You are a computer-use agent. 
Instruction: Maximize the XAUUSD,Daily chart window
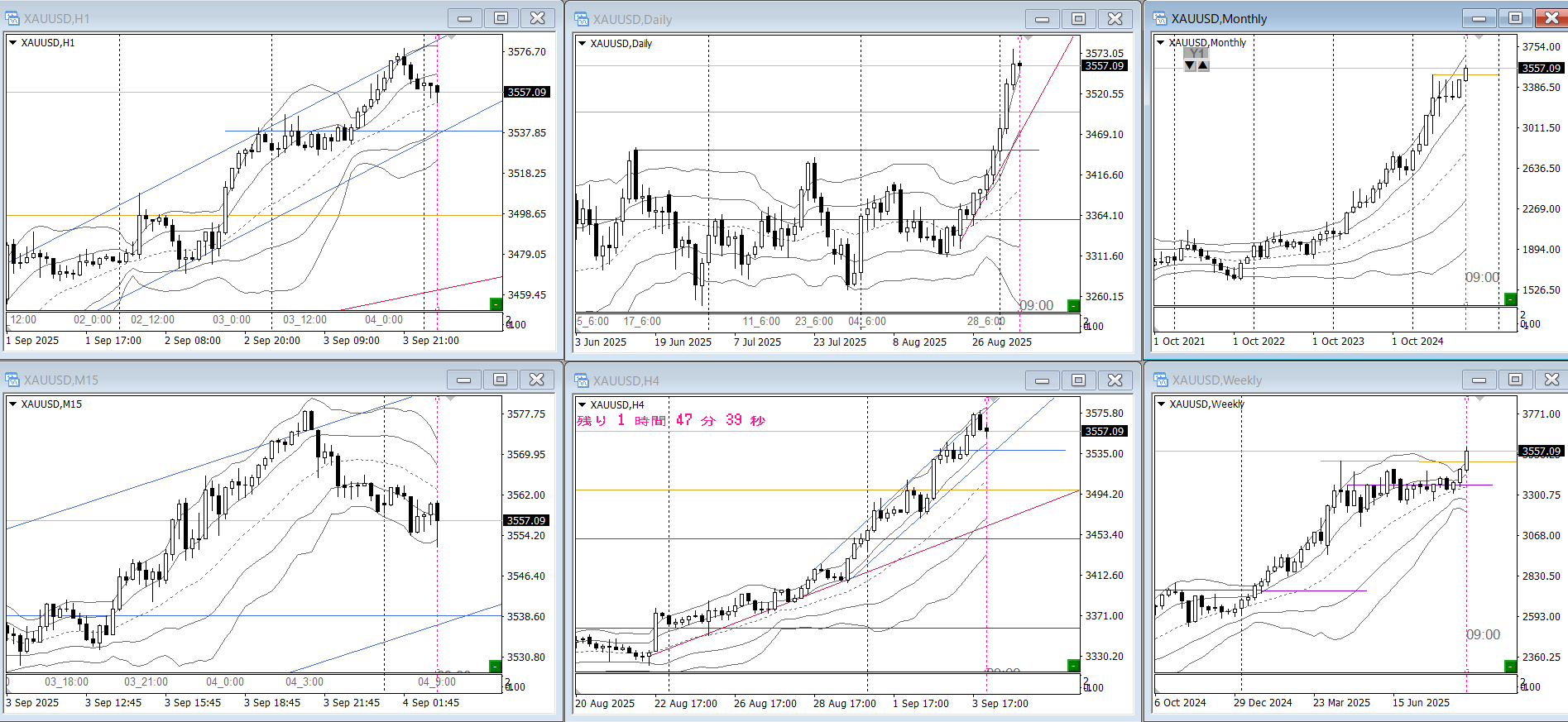tap(1078, 19)
